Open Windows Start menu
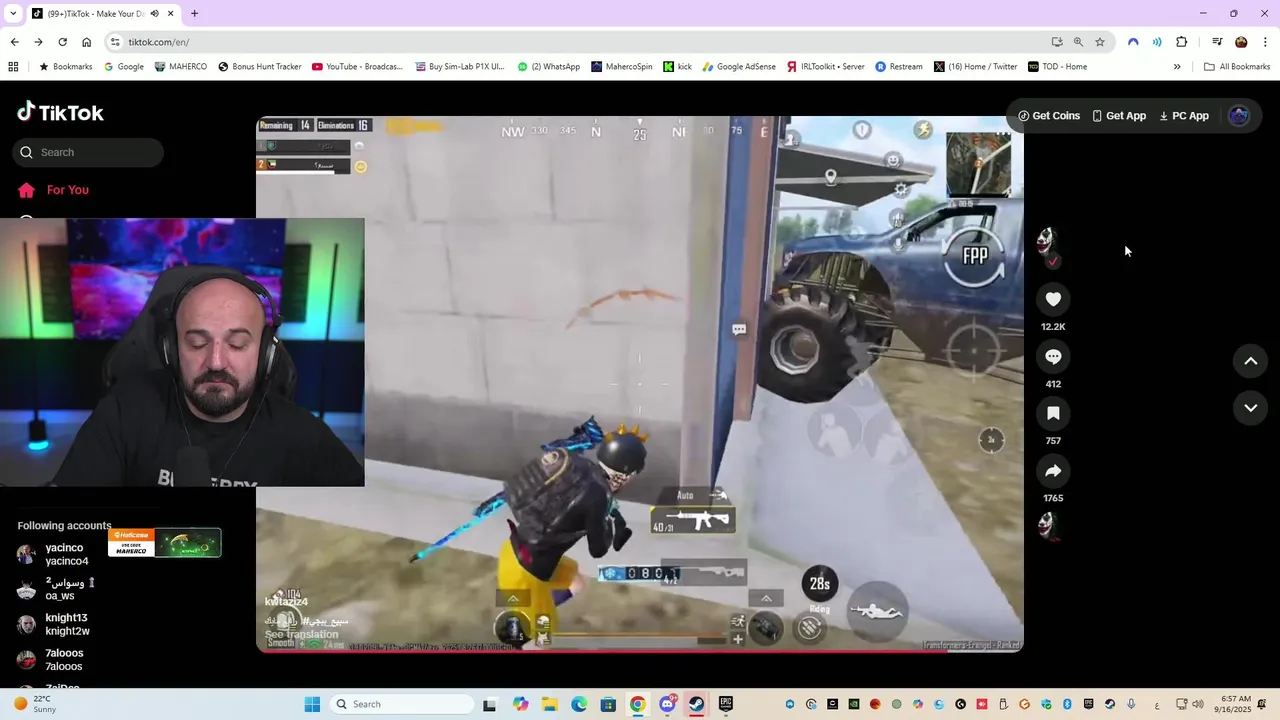1280x720 pixels. point(312,704)
